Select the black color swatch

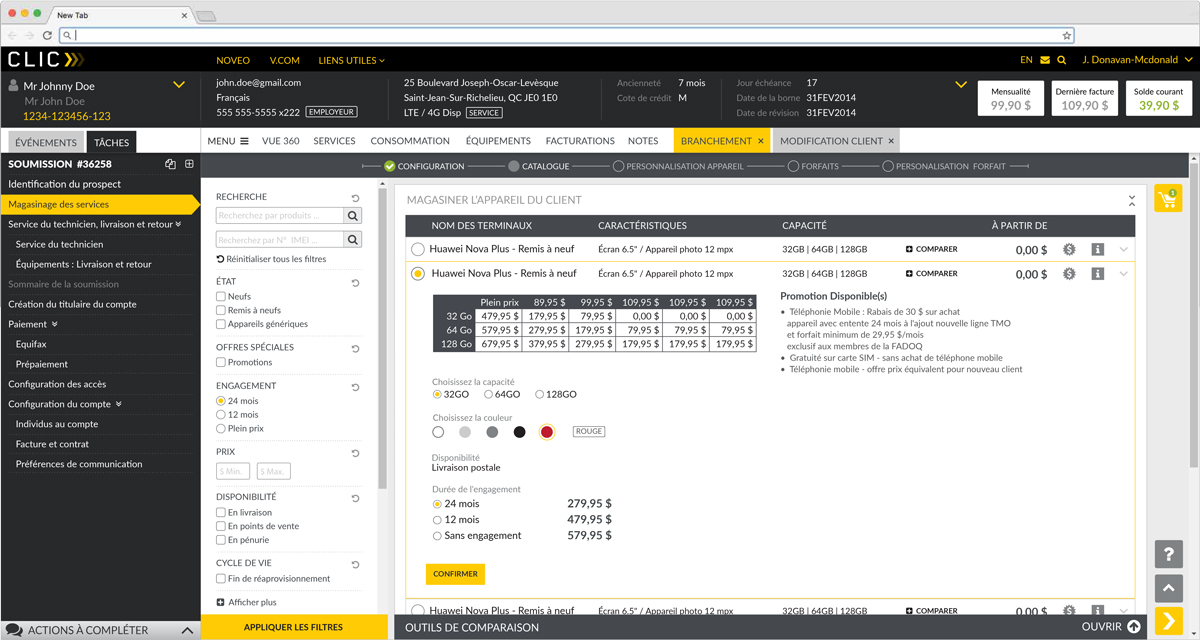(519, 432)
